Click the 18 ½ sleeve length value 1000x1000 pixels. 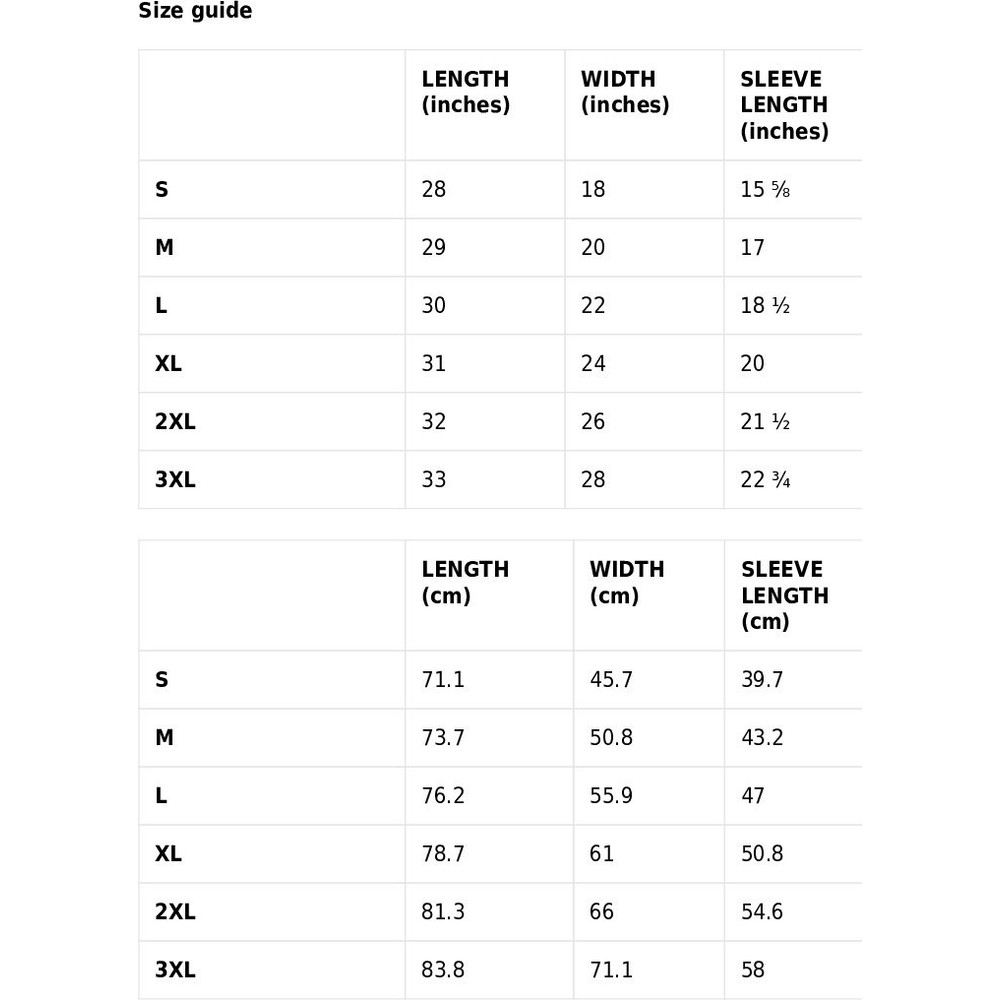[765, 306]
